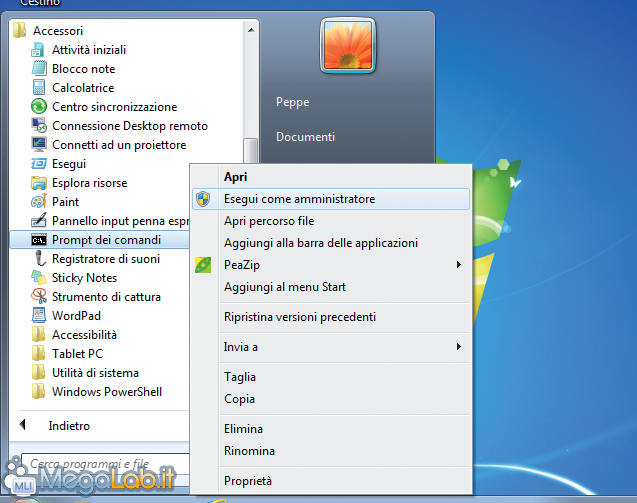Click the Sticky Notes label
This screenshot has height=503, width=637.
pyautogui.click(x=84, y=278)
